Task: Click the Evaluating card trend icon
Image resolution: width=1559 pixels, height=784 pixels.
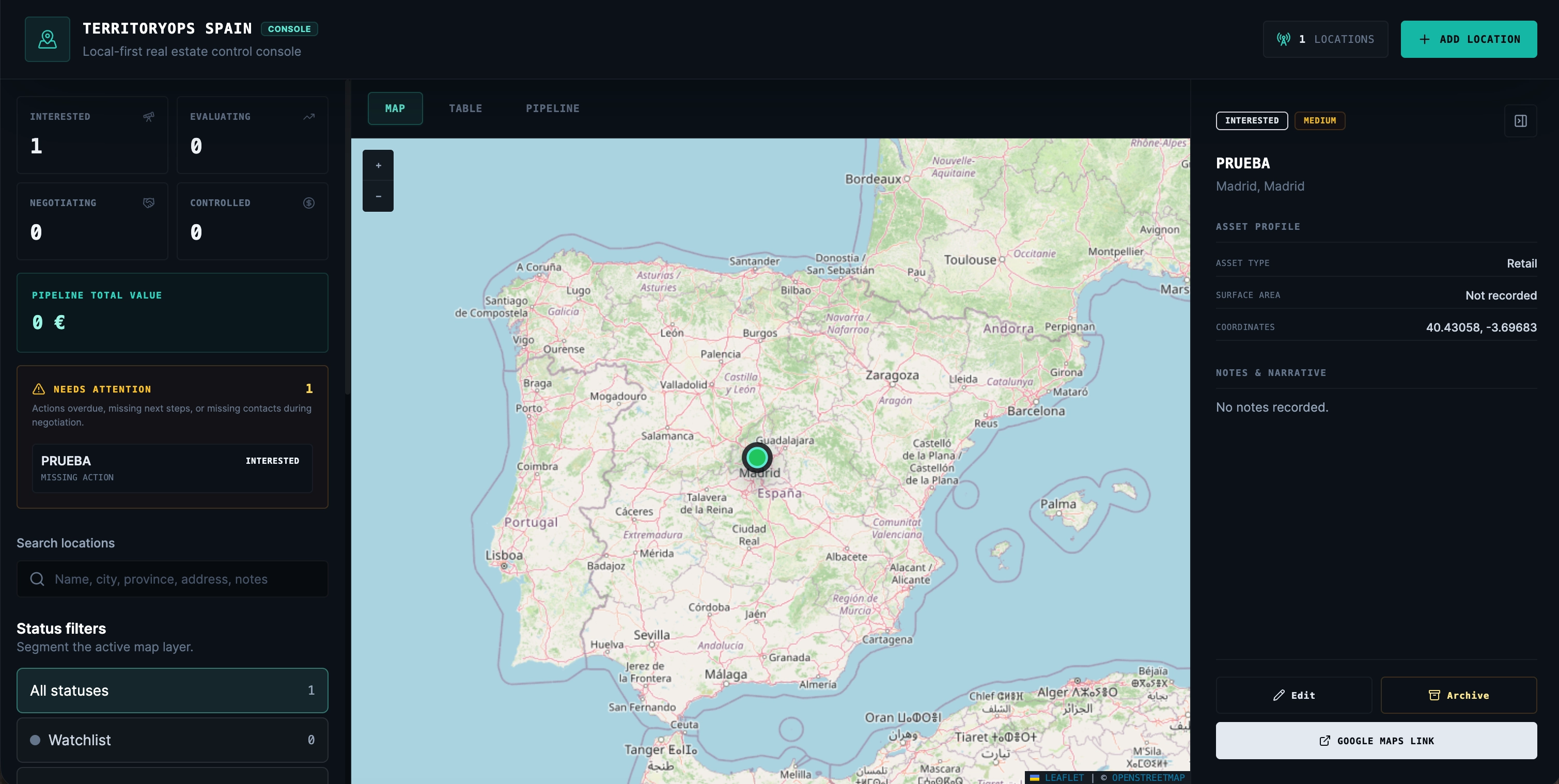Action: 309,117
